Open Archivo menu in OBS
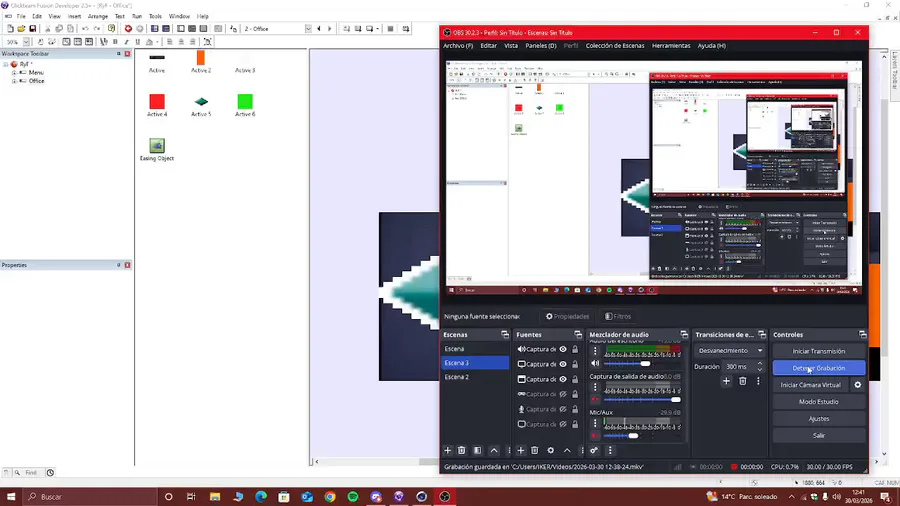Viewport: 900px width, 506px height. coord(458,46)
